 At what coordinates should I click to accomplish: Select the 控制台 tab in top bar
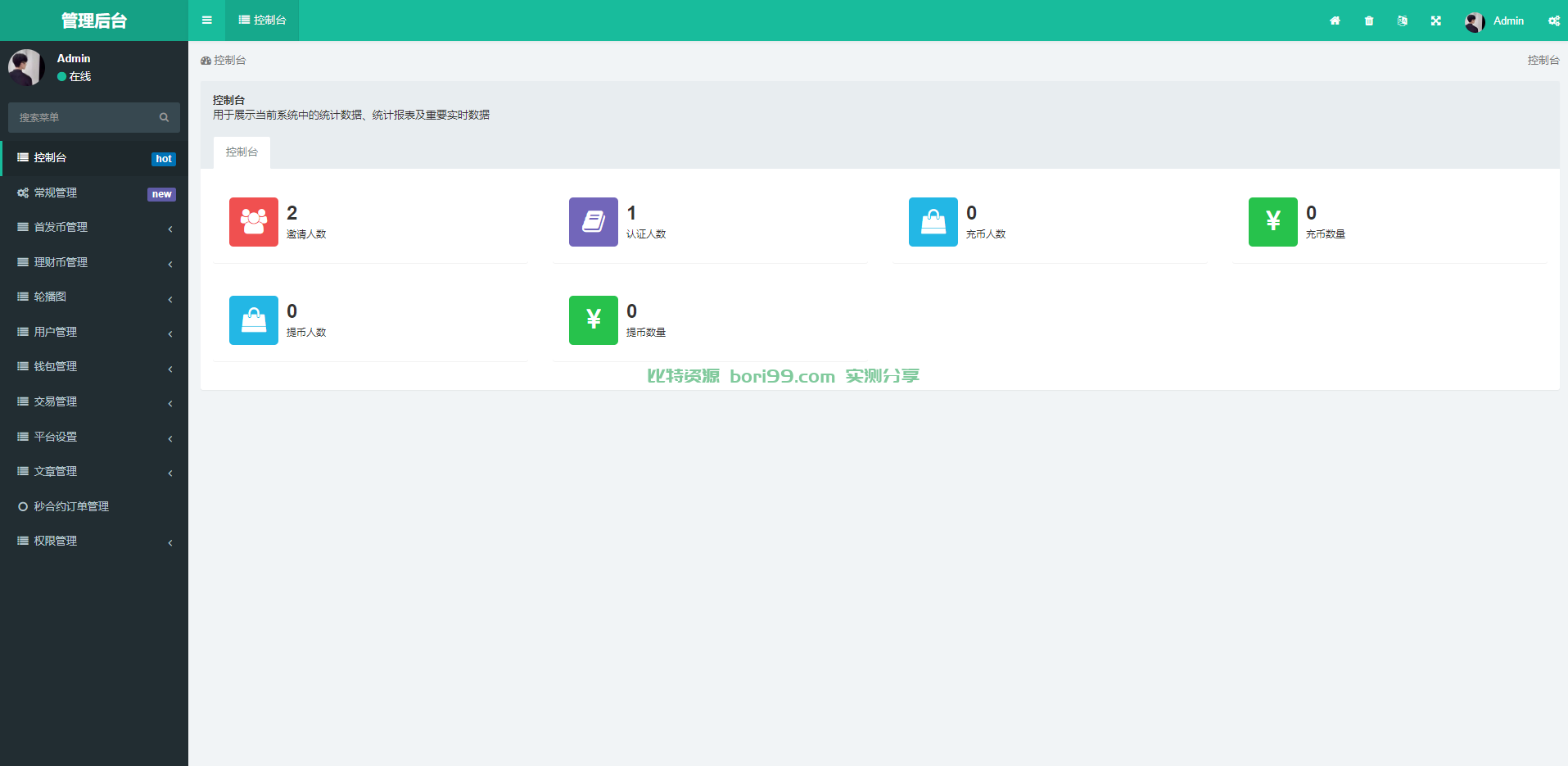pos(262,20)
